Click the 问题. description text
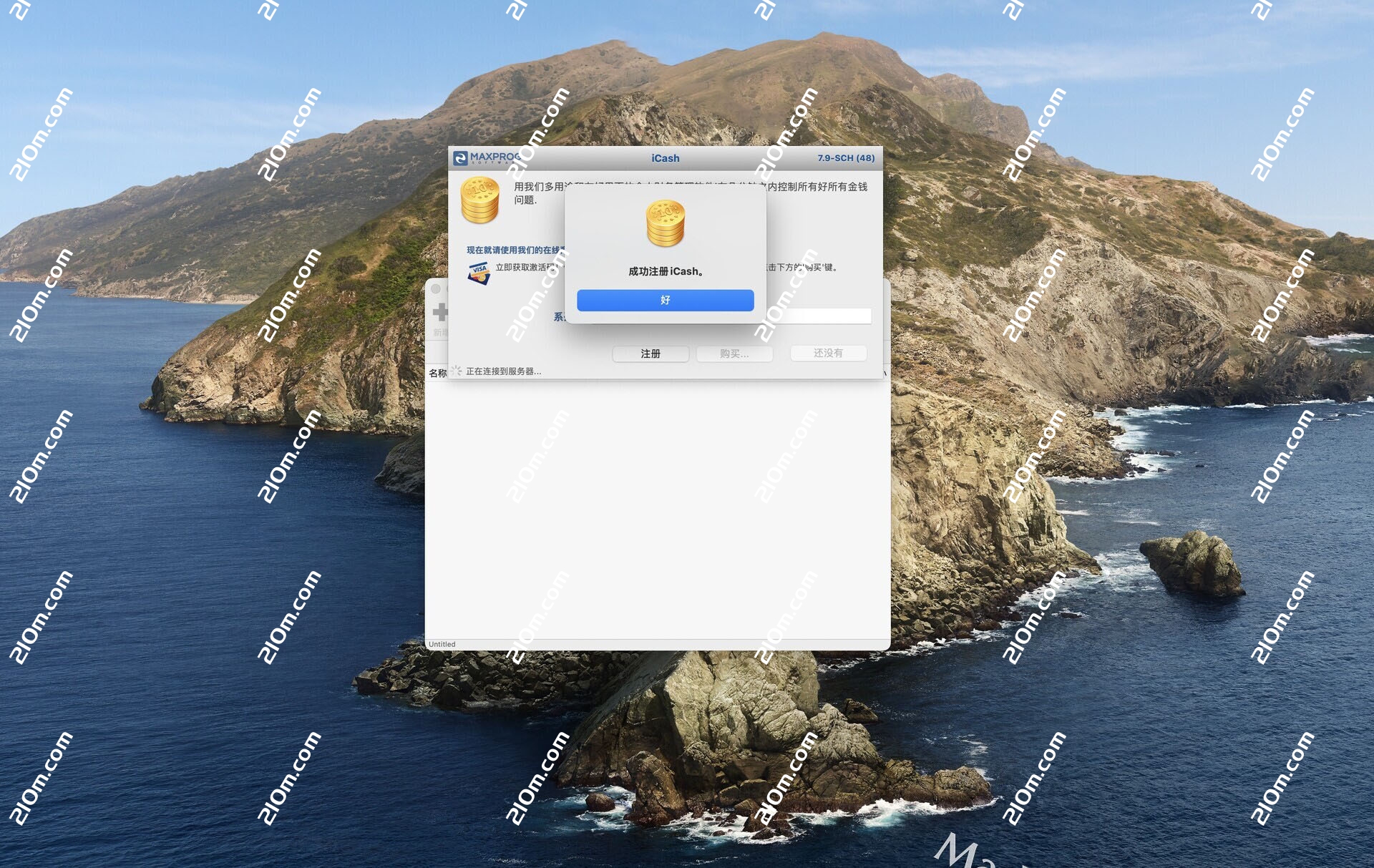This screenshot has height=868, width=1374. (x=525, y=200)
